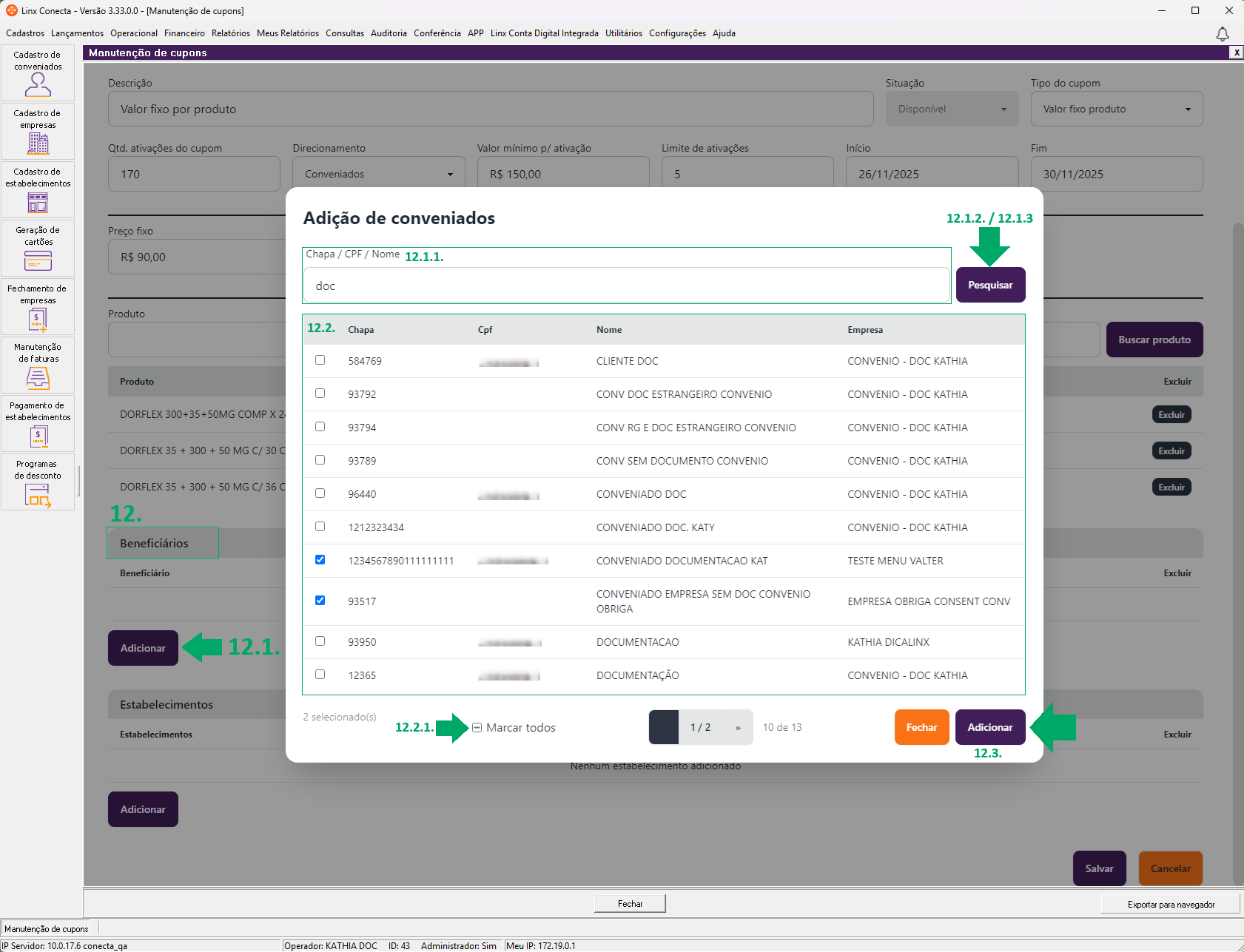Click the Limite de ativações field
The width and height of the screenshot is (1244, 952).
[x=747, y=175]
